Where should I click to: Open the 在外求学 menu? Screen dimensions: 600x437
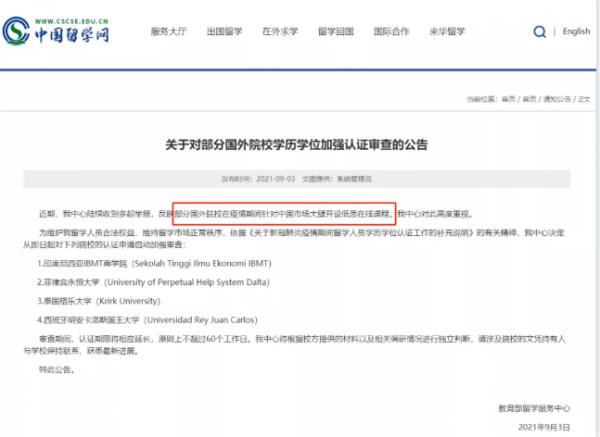(x=280, y=31)
